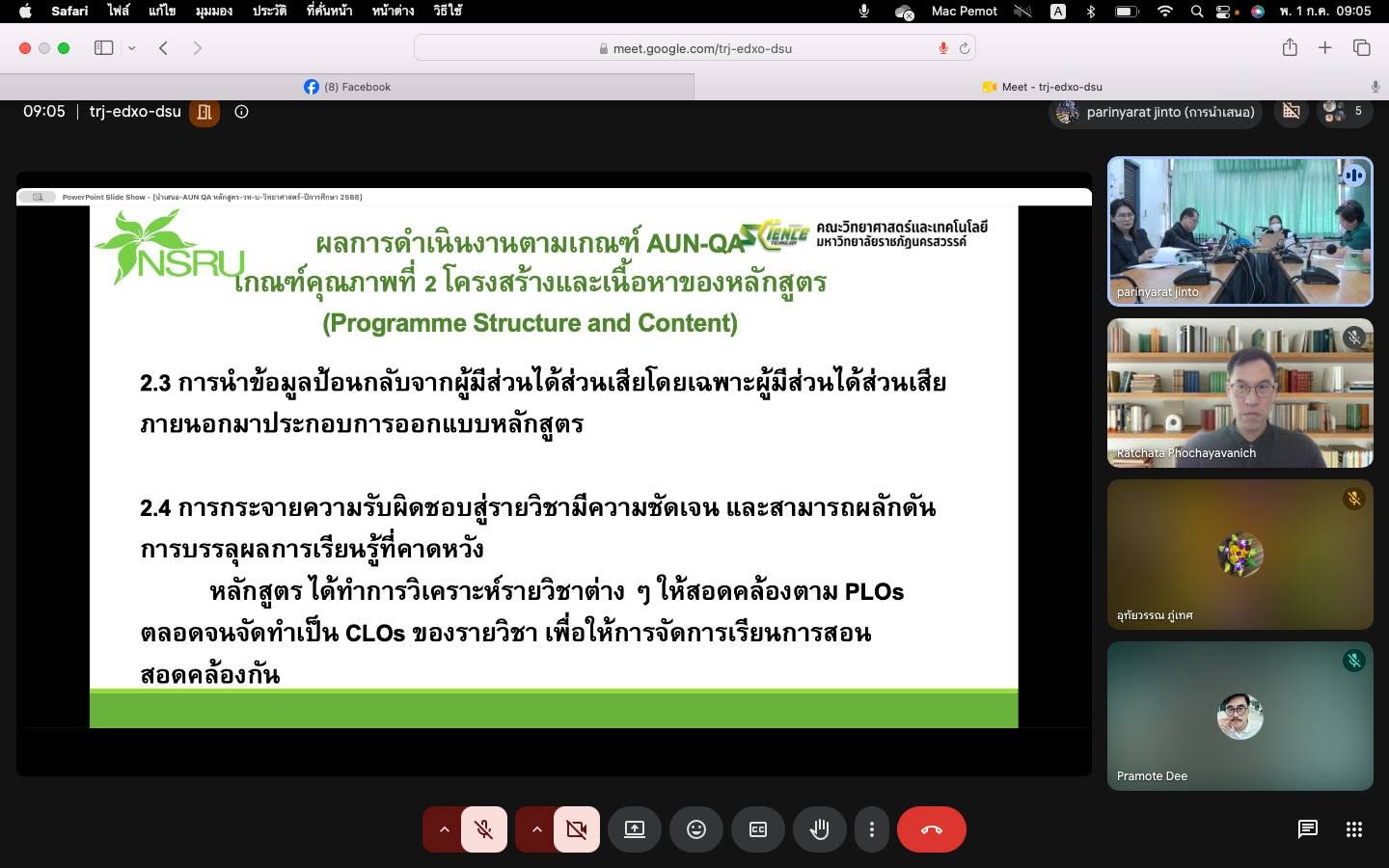This screenshot has height=868, width=1389.
Task: Select อุทัยวรรณ ภู่เทศ participant tile
Action: pyautogui.click(x=1240, y=555)
